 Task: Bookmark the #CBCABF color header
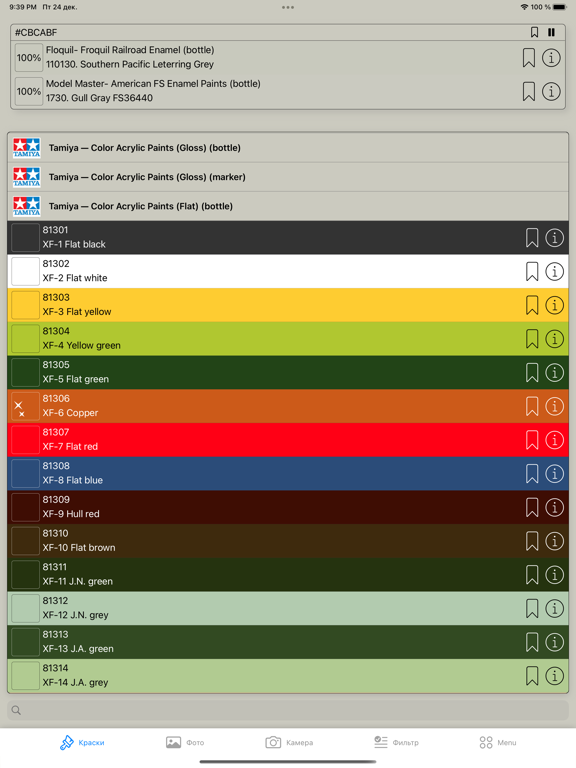tap(534, 32)
